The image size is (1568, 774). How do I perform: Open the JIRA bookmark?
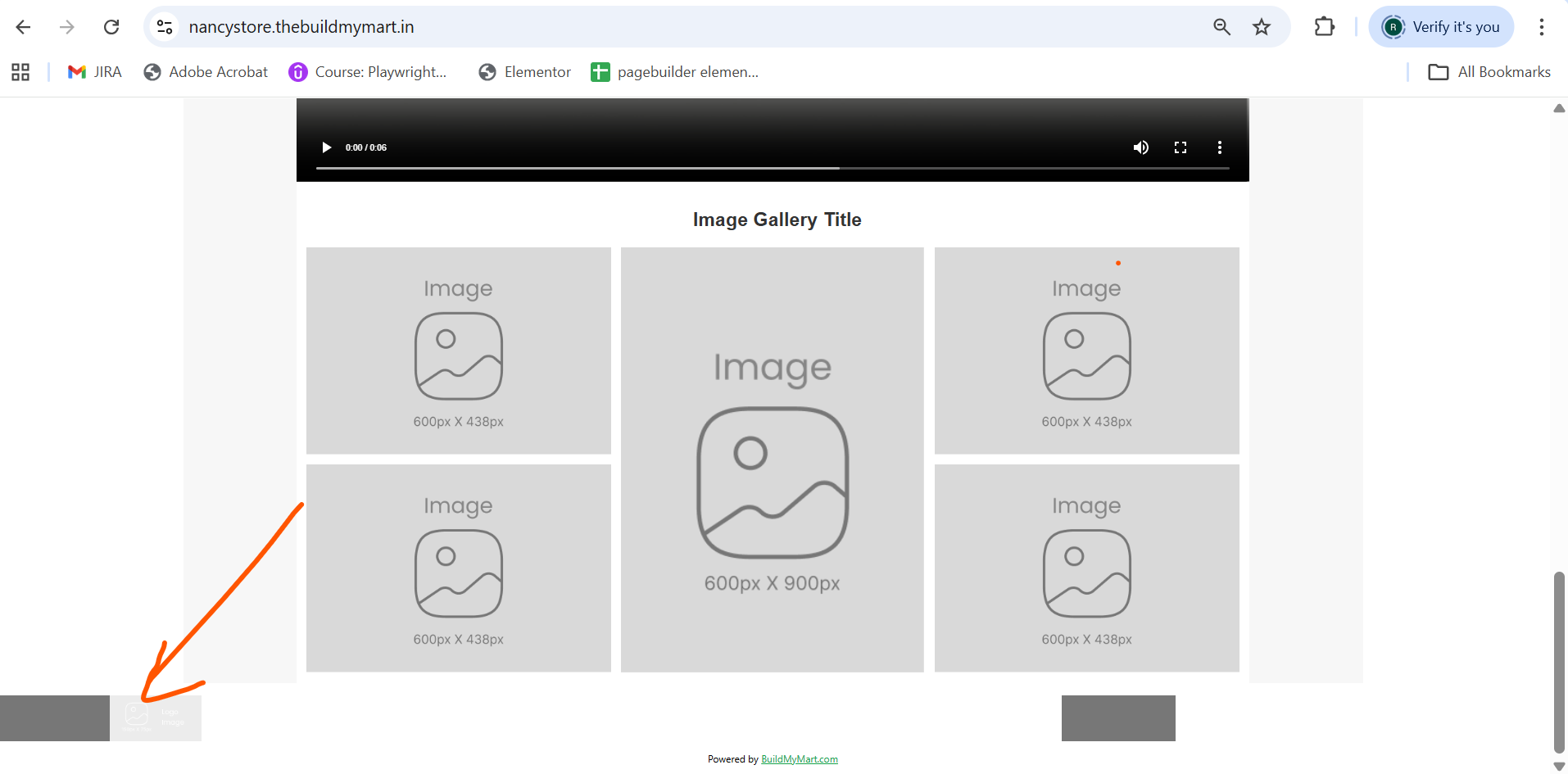pyautogui.click(x=94, y=72)
